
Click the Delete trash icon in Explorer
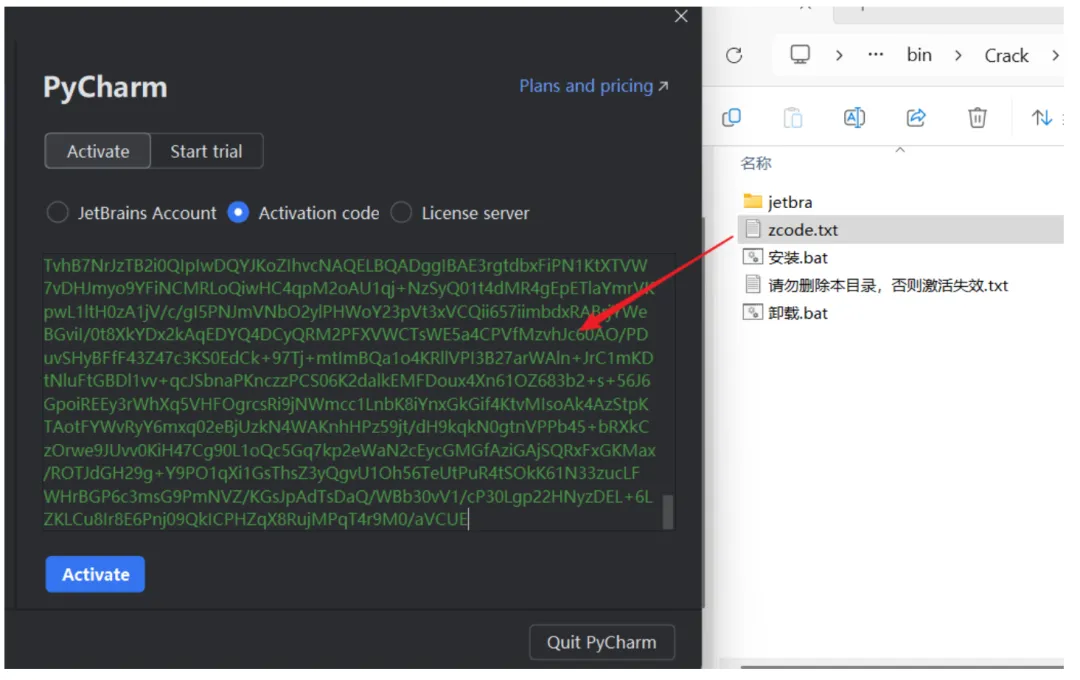(x=977, y=118)
